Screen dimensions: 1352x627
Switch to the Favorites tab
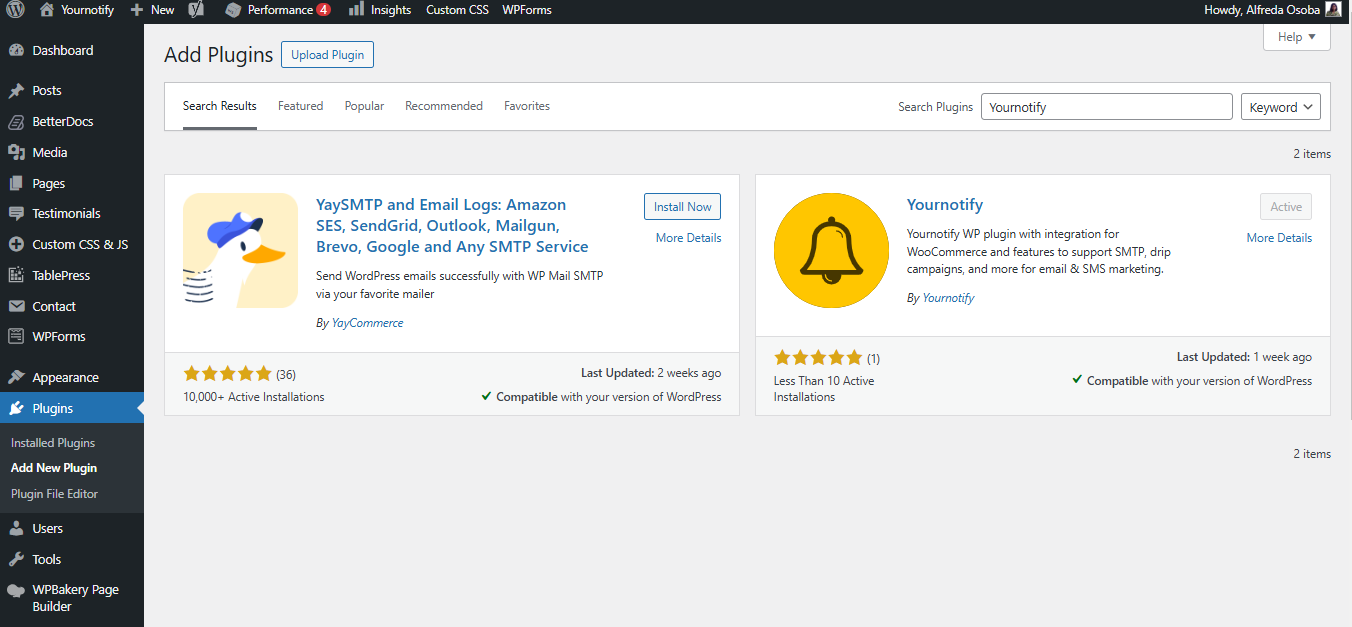527,106
